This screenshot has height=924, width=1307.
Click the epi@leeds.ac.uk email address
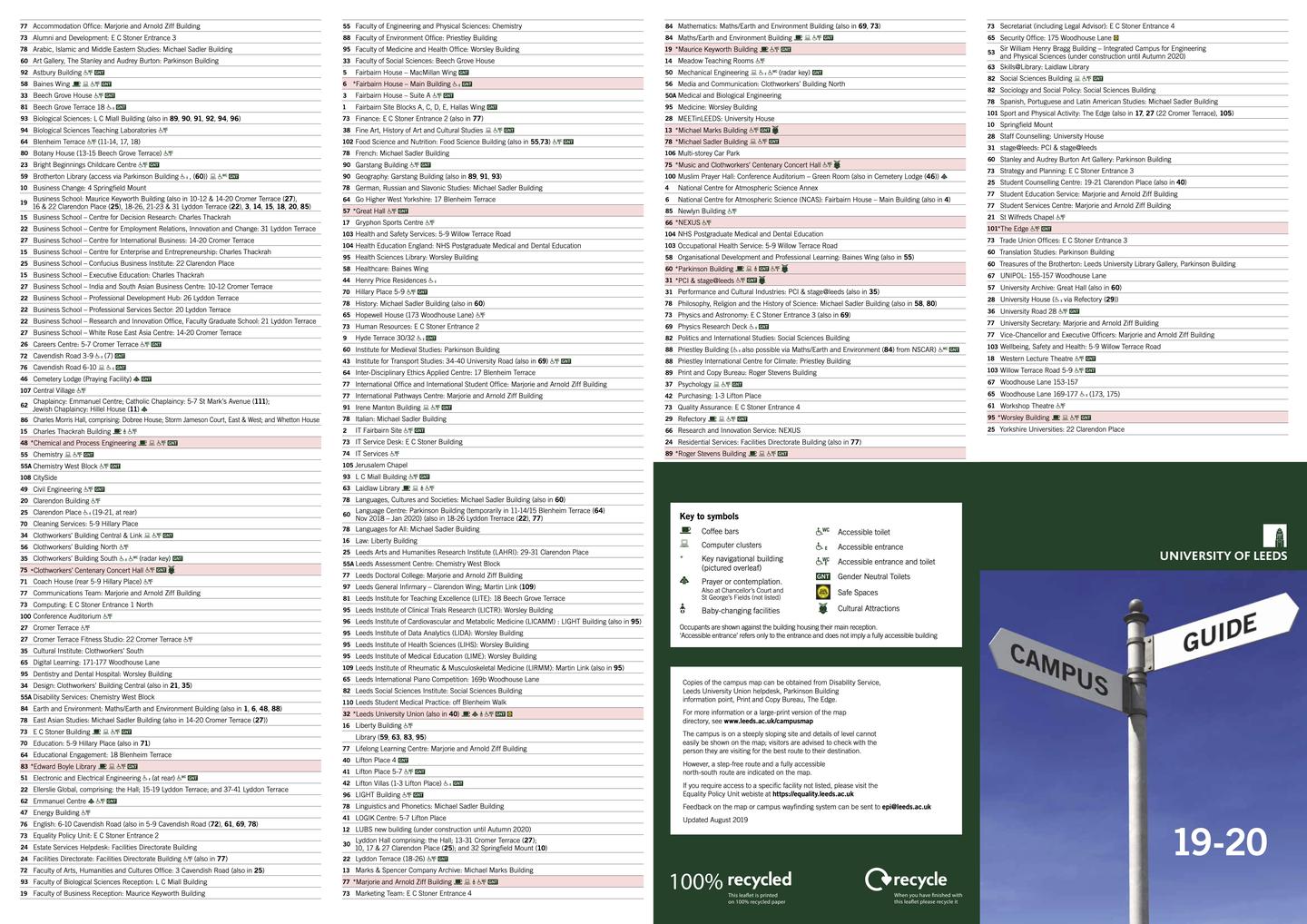coord(906,807)
